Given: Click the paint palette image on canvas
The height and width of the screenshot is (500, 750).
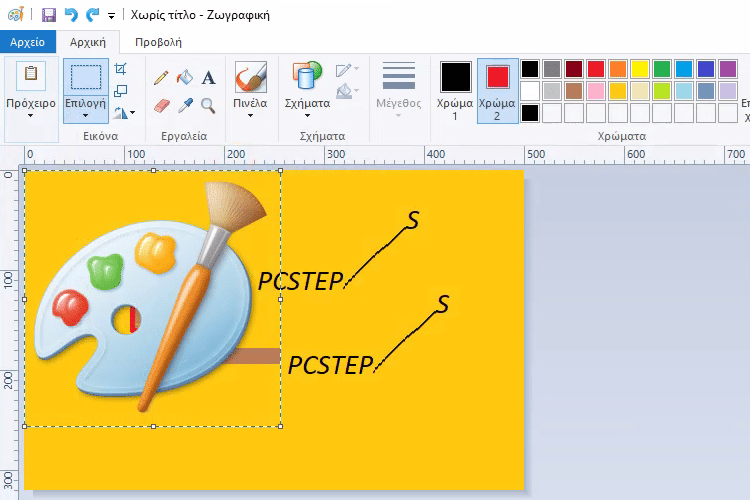Looking at the screenshot, I should (x=149, y=297).
